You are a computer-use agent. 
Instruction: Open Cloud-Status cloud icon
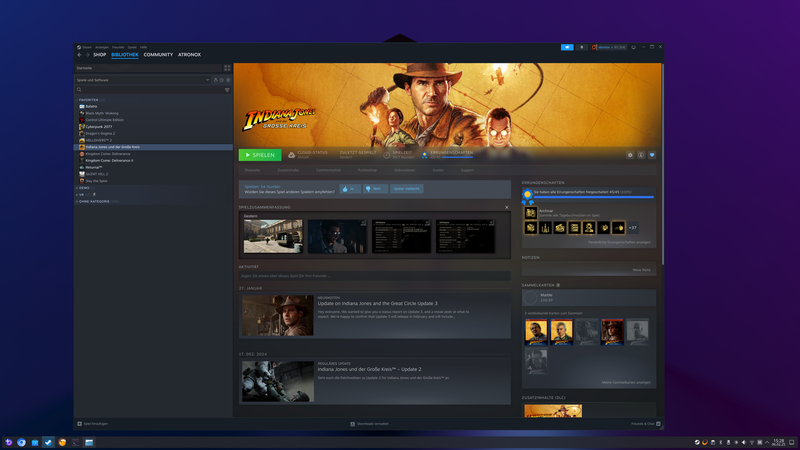point(291,155)
